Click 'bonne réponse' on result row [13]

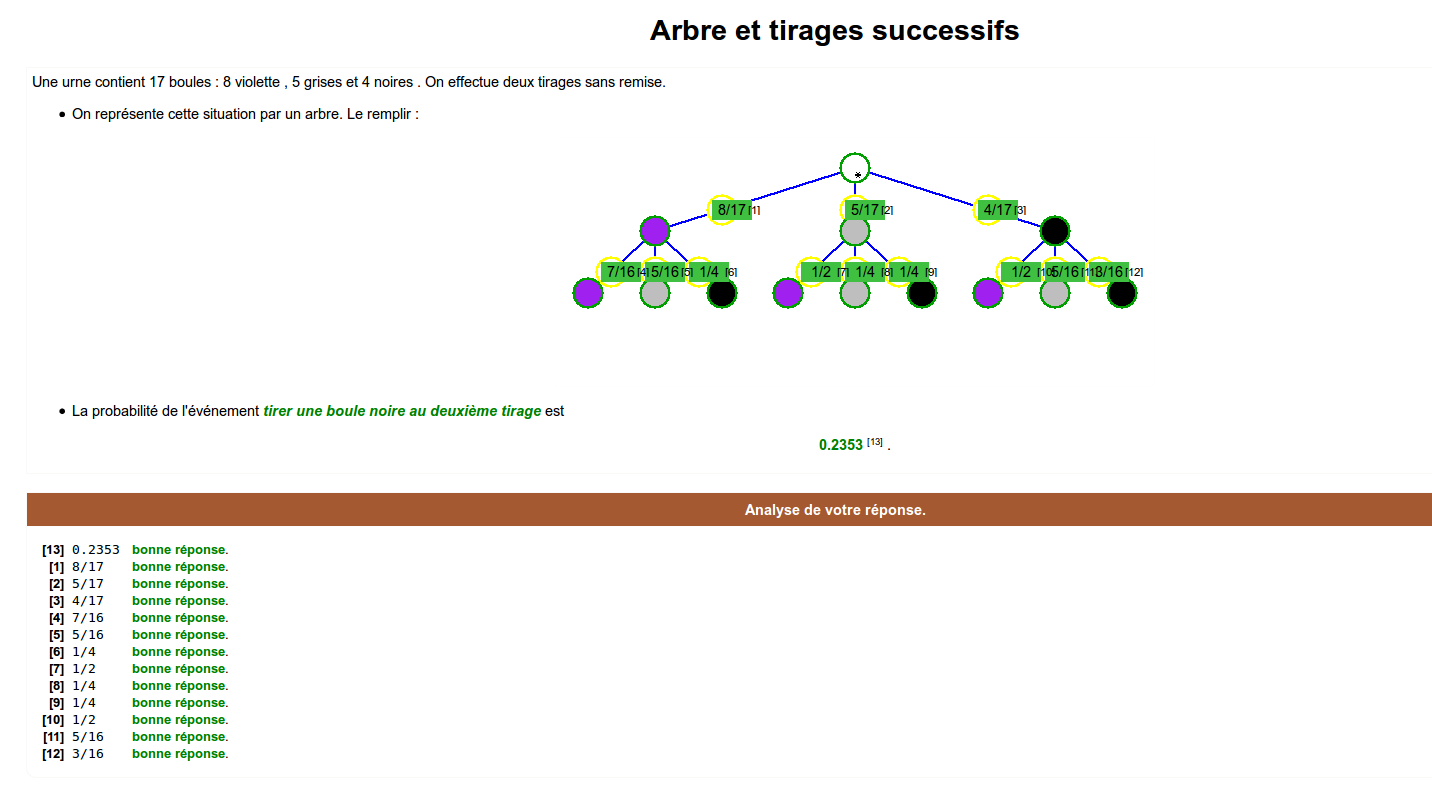178,550
